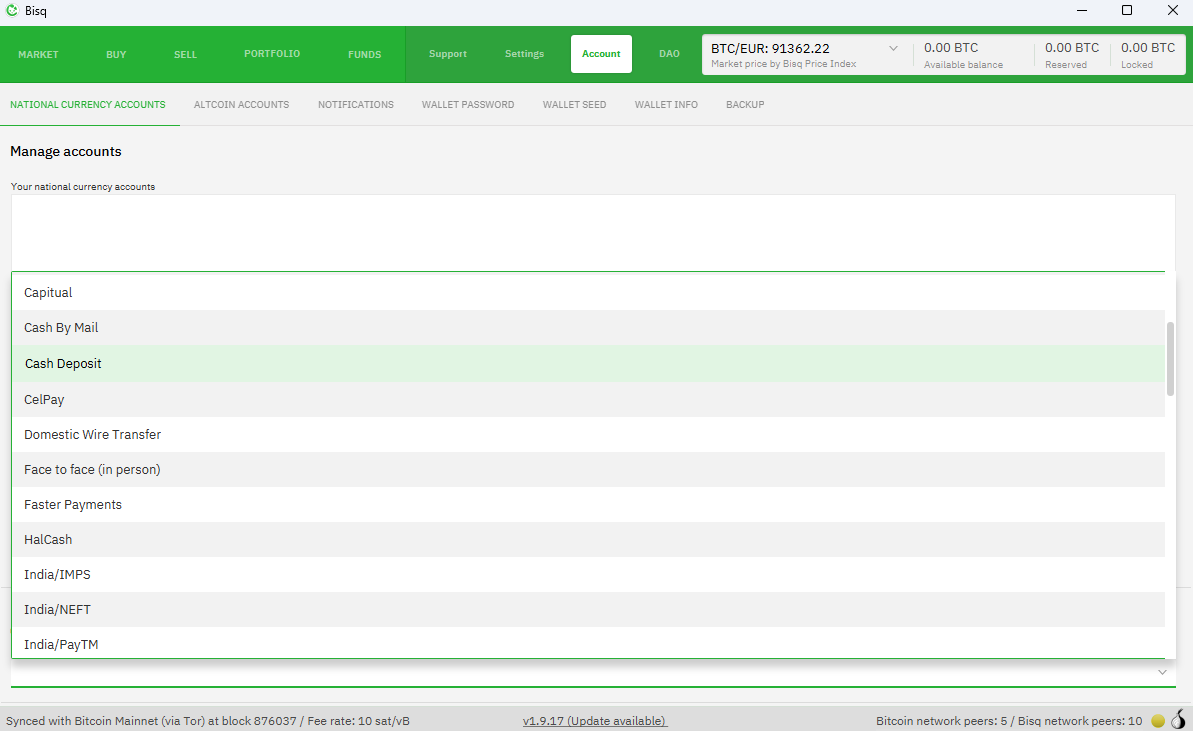Viewport: 1193px width, 731px height.
Task: Select National Currency Accounts tab
Action: pyautogui.click(x=87, y=105)
